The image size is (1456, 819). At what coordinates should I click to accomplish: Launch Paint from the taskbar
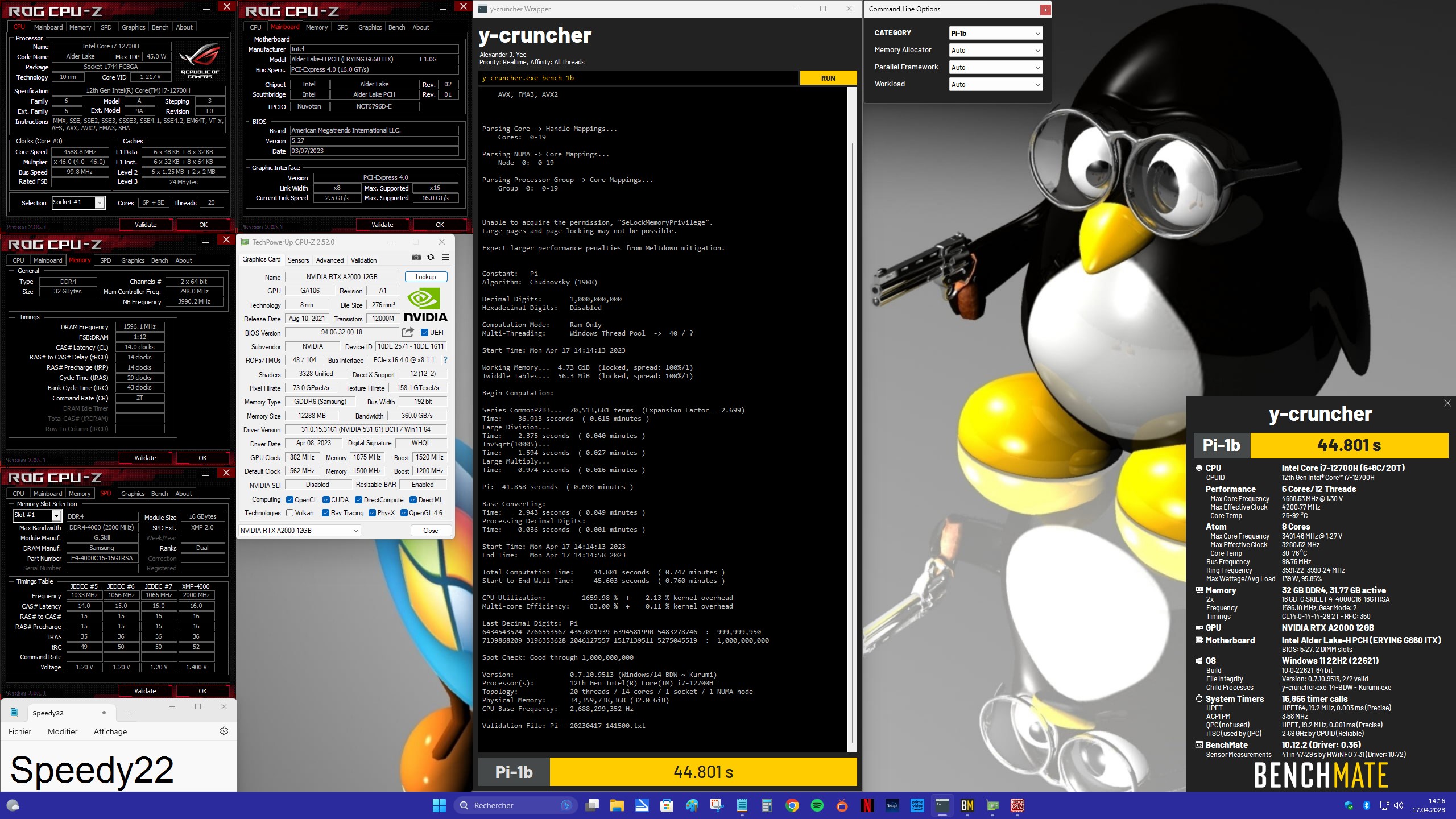(x=692, y=805)
